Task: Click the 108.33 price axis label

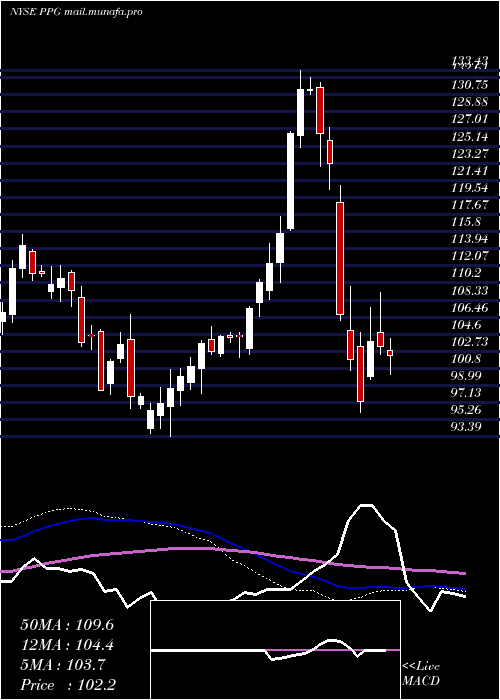Action: point(469,291)
